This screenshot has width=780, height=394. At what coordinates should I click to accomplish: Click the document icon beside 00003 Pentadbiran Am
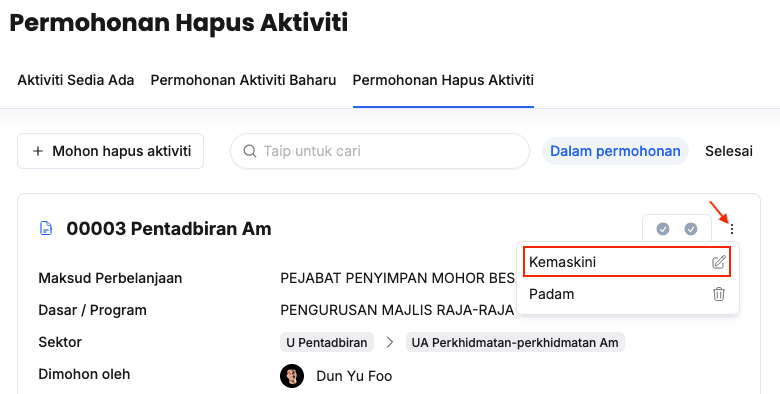46,228
